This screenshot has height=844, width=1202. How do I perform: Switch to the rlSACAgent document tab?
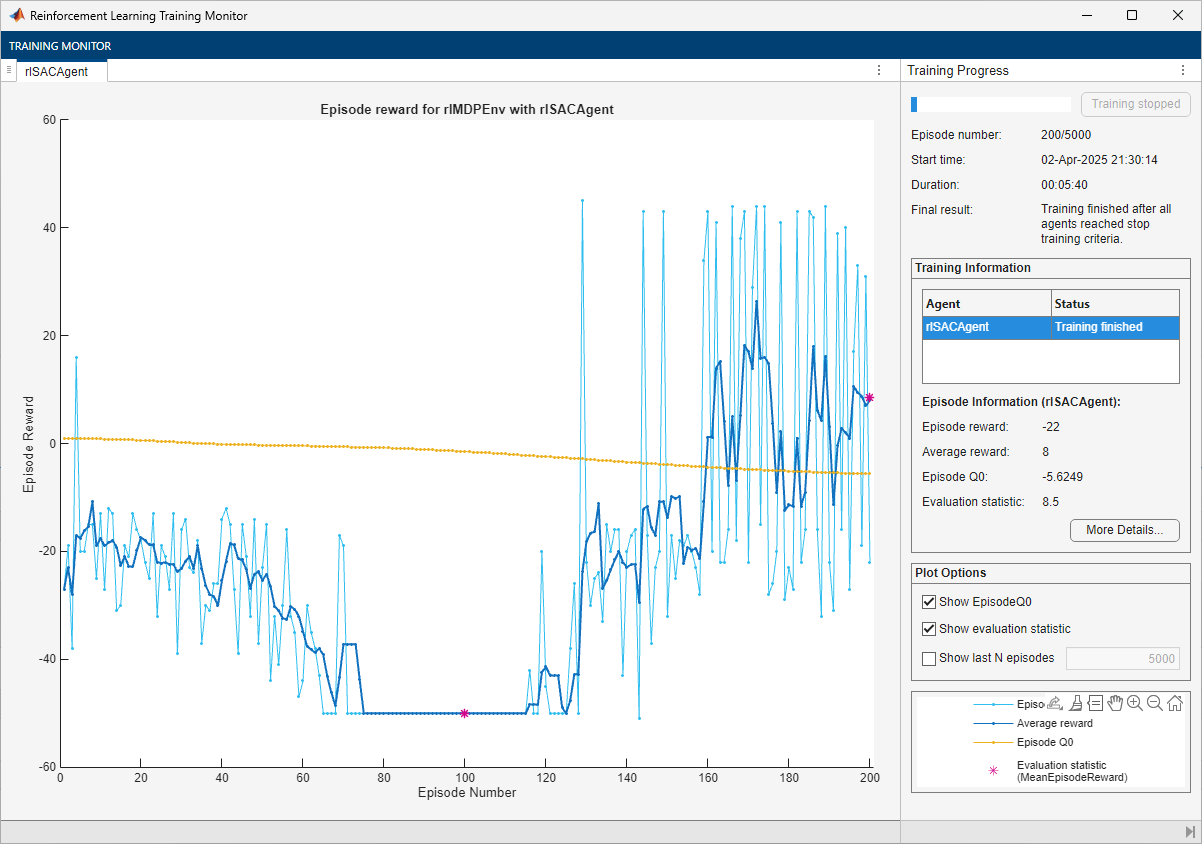57,71
